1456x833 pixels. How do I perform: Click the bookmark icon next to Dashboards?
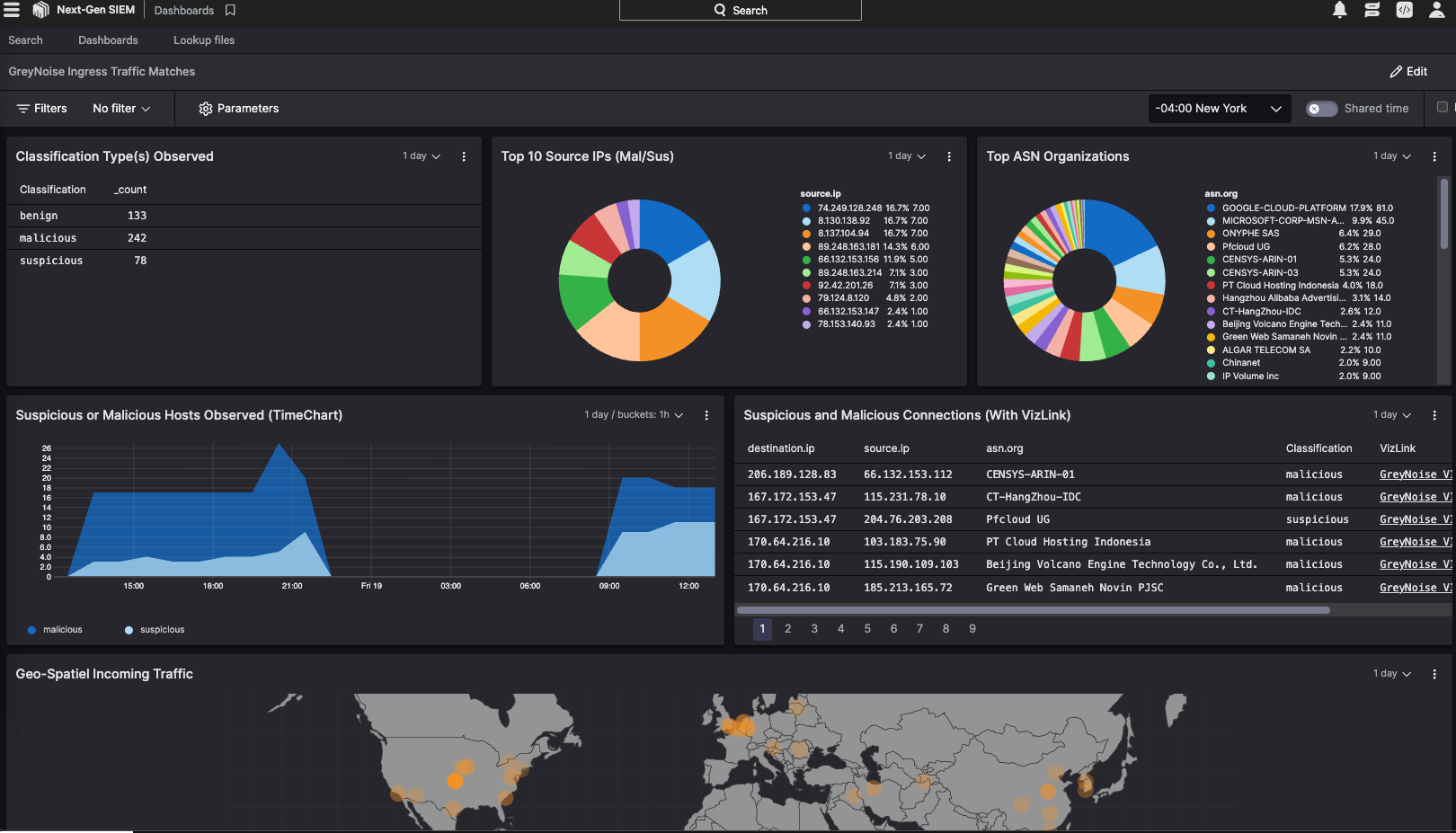point(230,11)
